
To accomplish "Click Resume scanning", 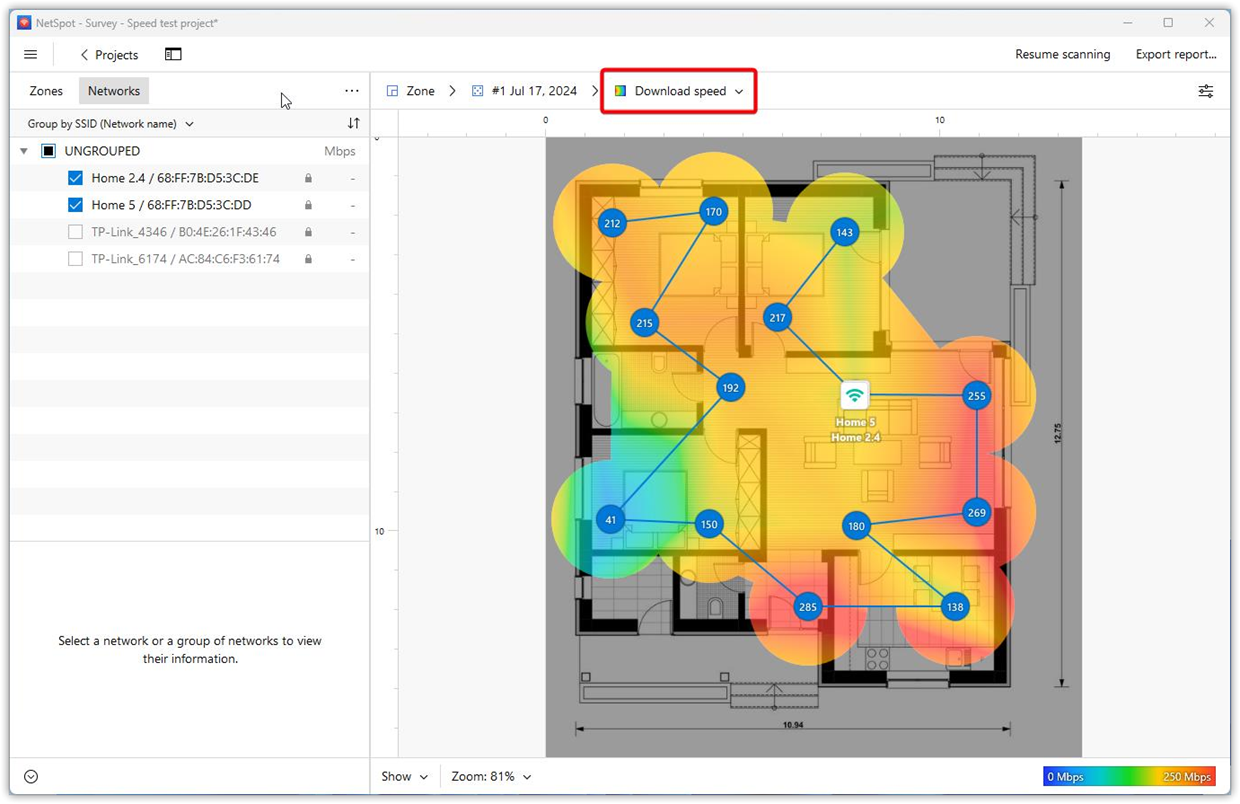I will pos(1062,54).
